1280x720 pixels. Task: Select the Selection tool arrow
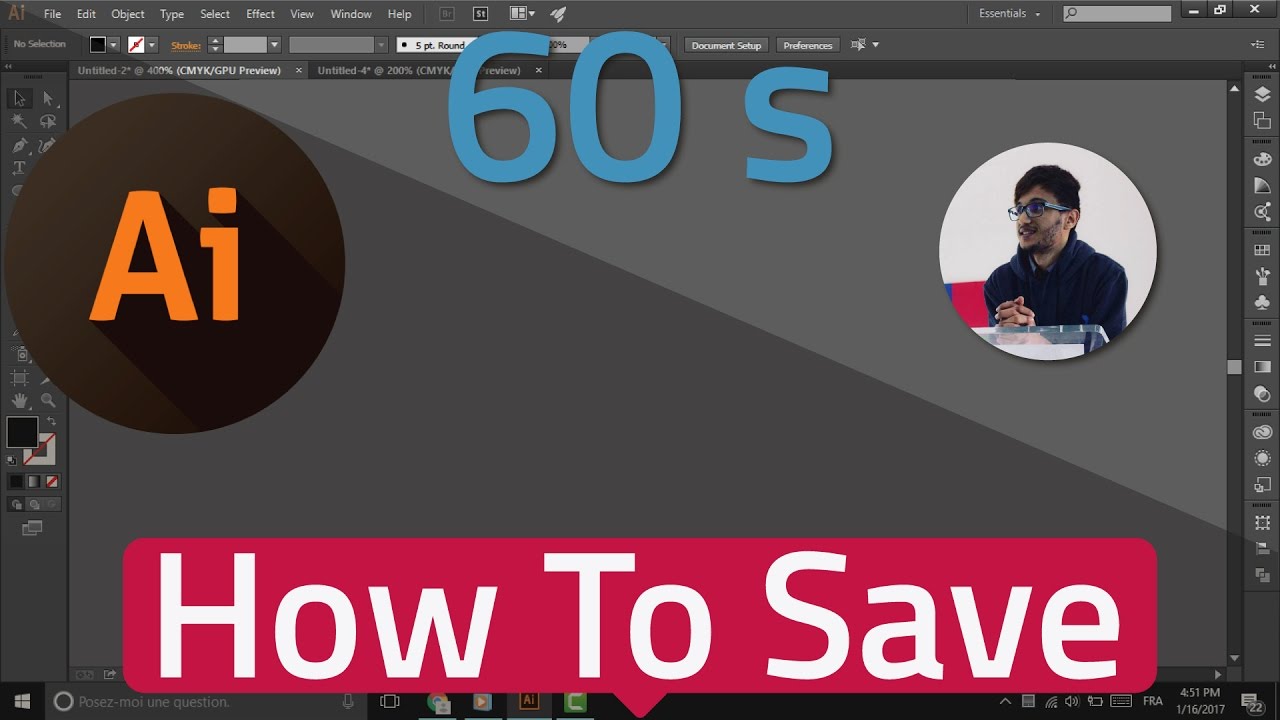[19, 98]
